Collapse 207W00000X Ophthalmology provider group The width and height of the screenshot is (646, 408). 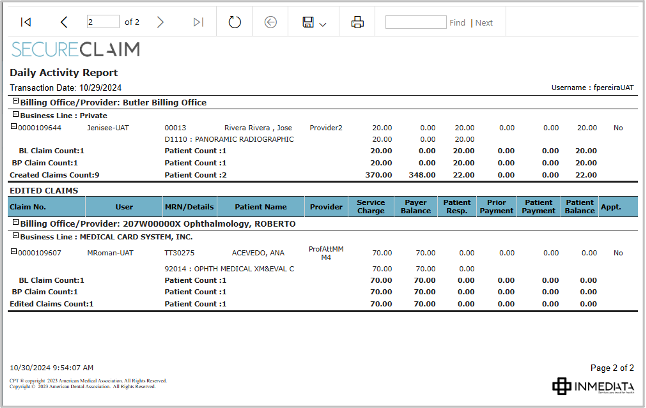point(14,223)
